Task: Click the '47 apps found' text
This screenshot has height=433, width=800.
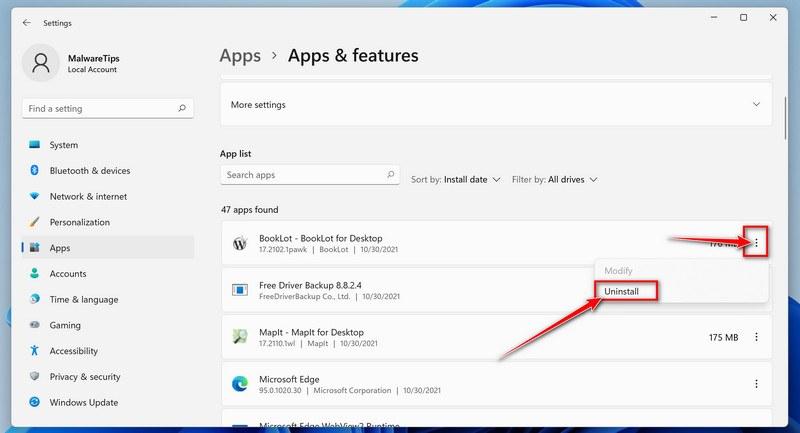Action: coord(249,210)
